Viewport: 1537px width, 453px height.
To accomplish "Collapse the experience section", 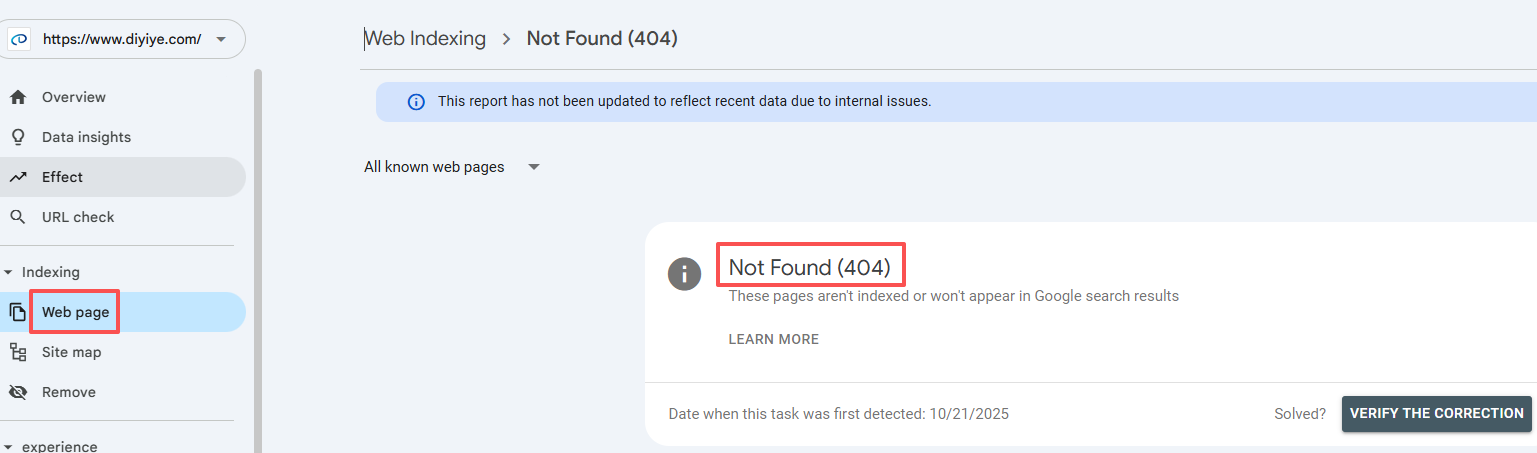I will 8,447.
